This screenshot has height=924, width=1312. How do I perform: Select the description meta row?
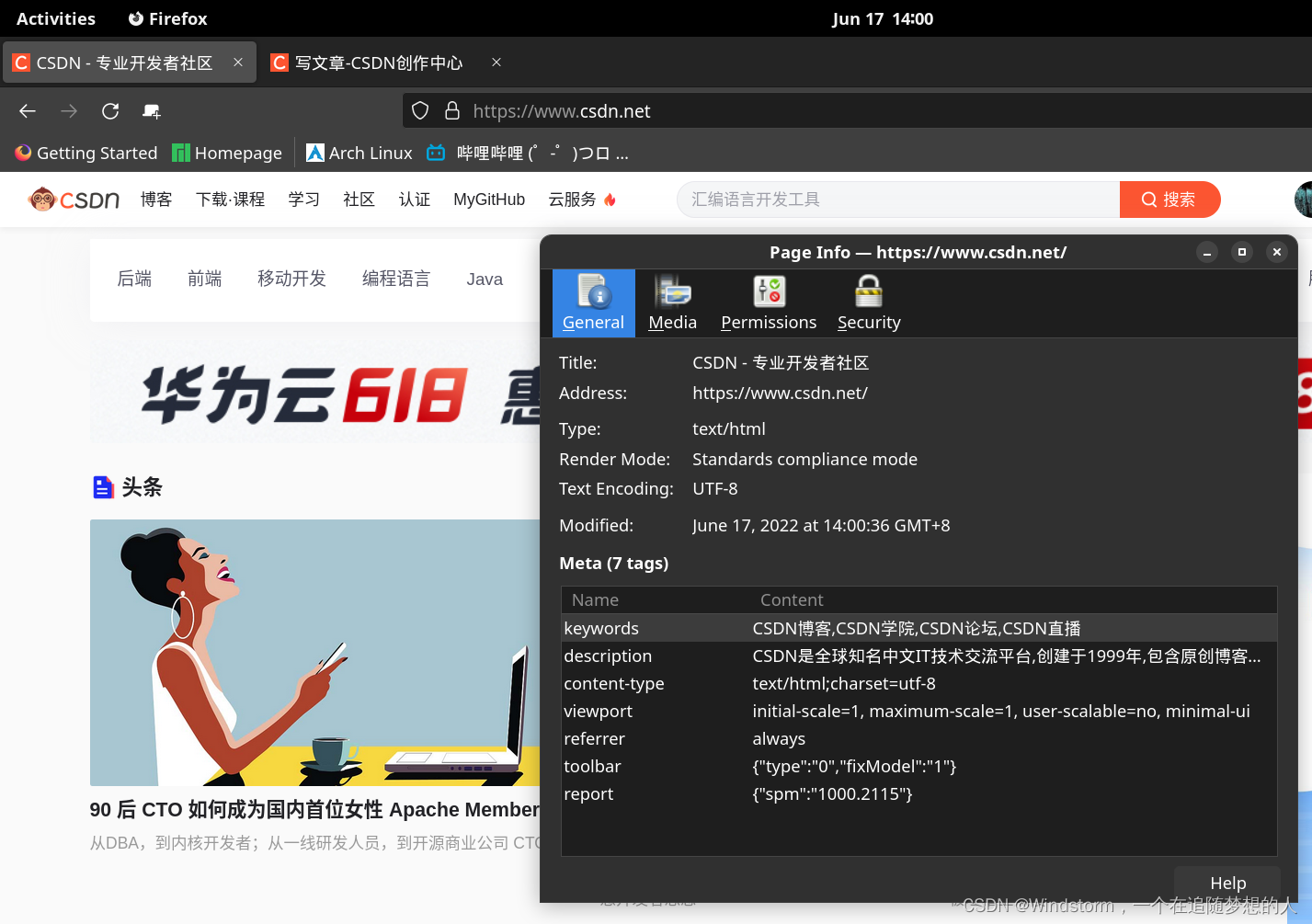point(918,656)
